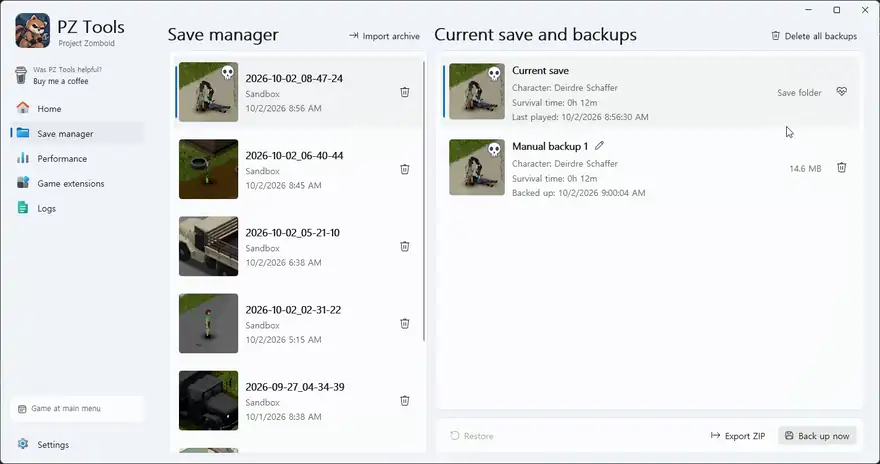Select thumbnail of save 2026-10-02_08-47-24
The image size is (880, 464).
click(x=208, y=92)
